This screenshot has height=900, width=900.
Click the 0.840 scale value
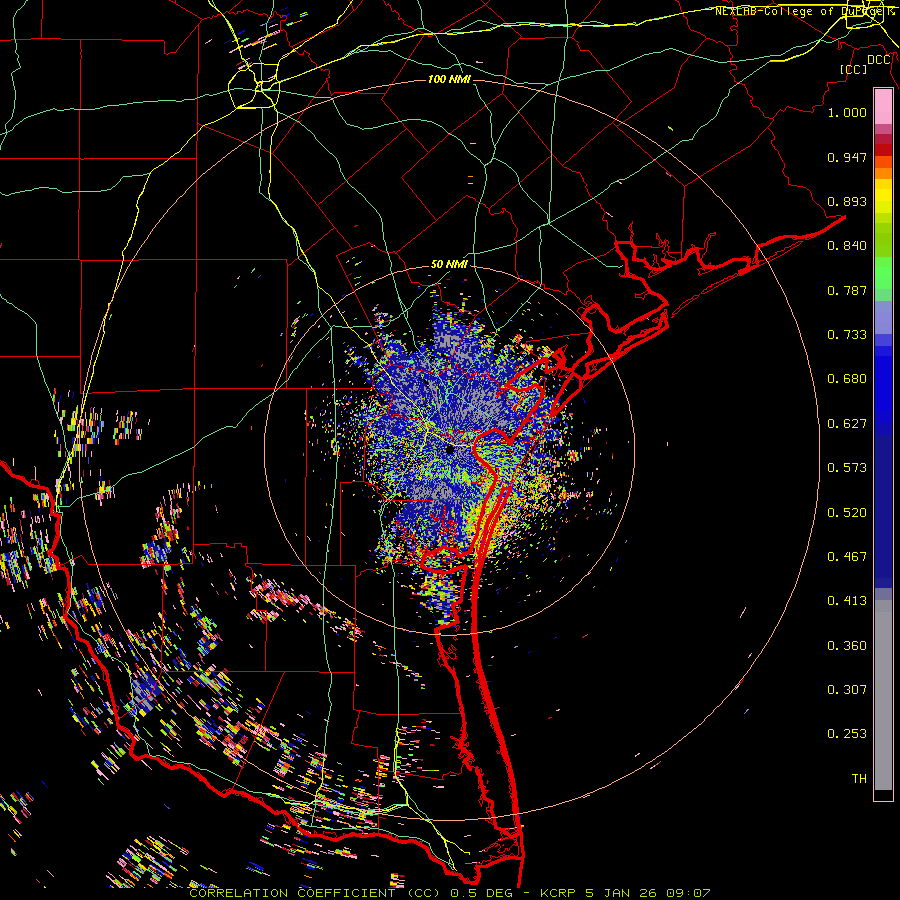tap(847, 246)
